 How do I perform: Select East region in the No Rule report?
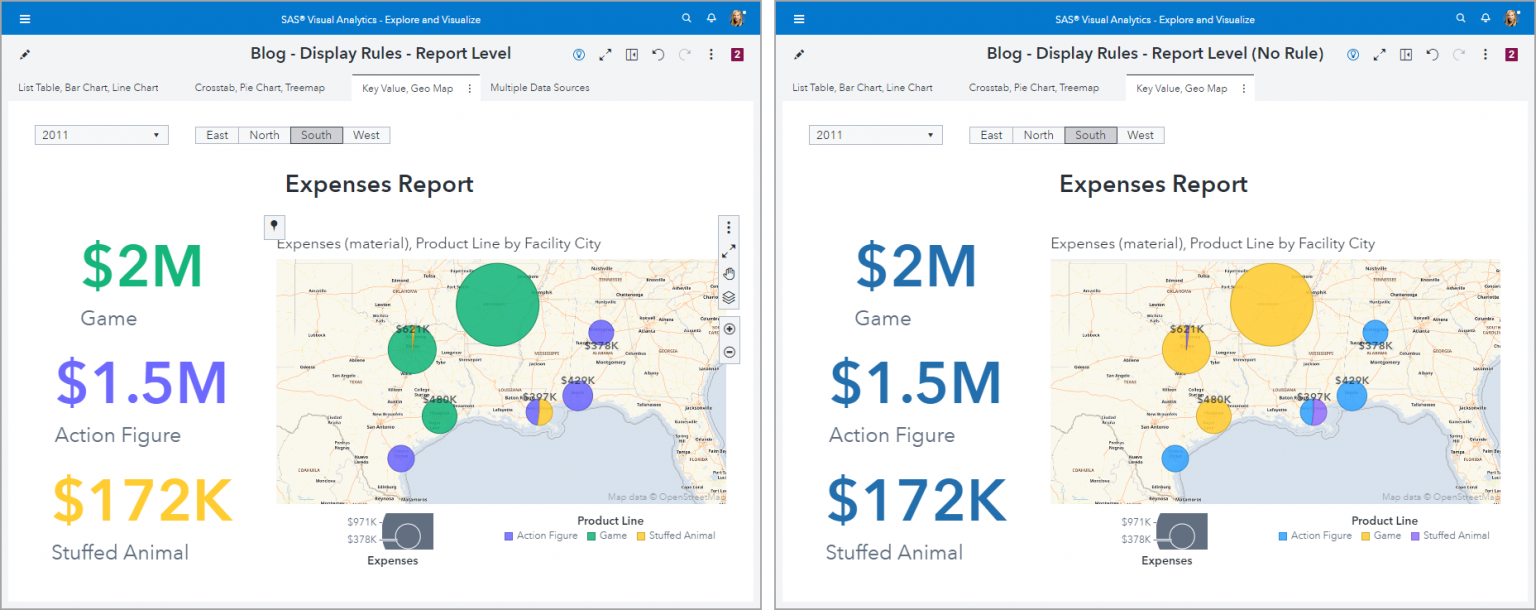click(991, 135)
